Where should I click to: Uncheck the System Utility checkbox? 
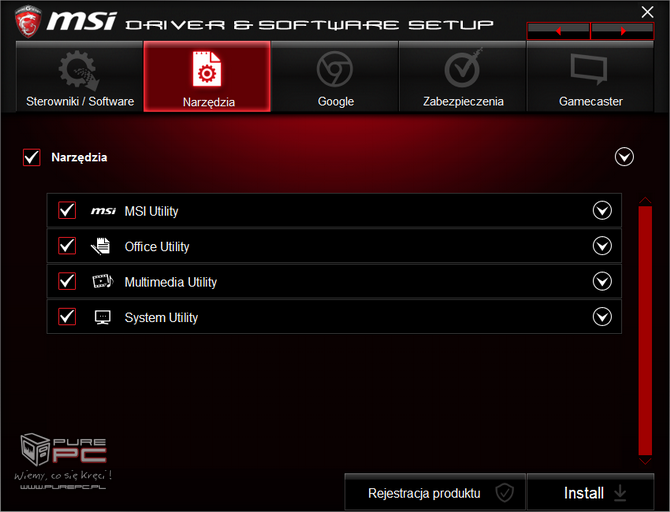[67, 317]
